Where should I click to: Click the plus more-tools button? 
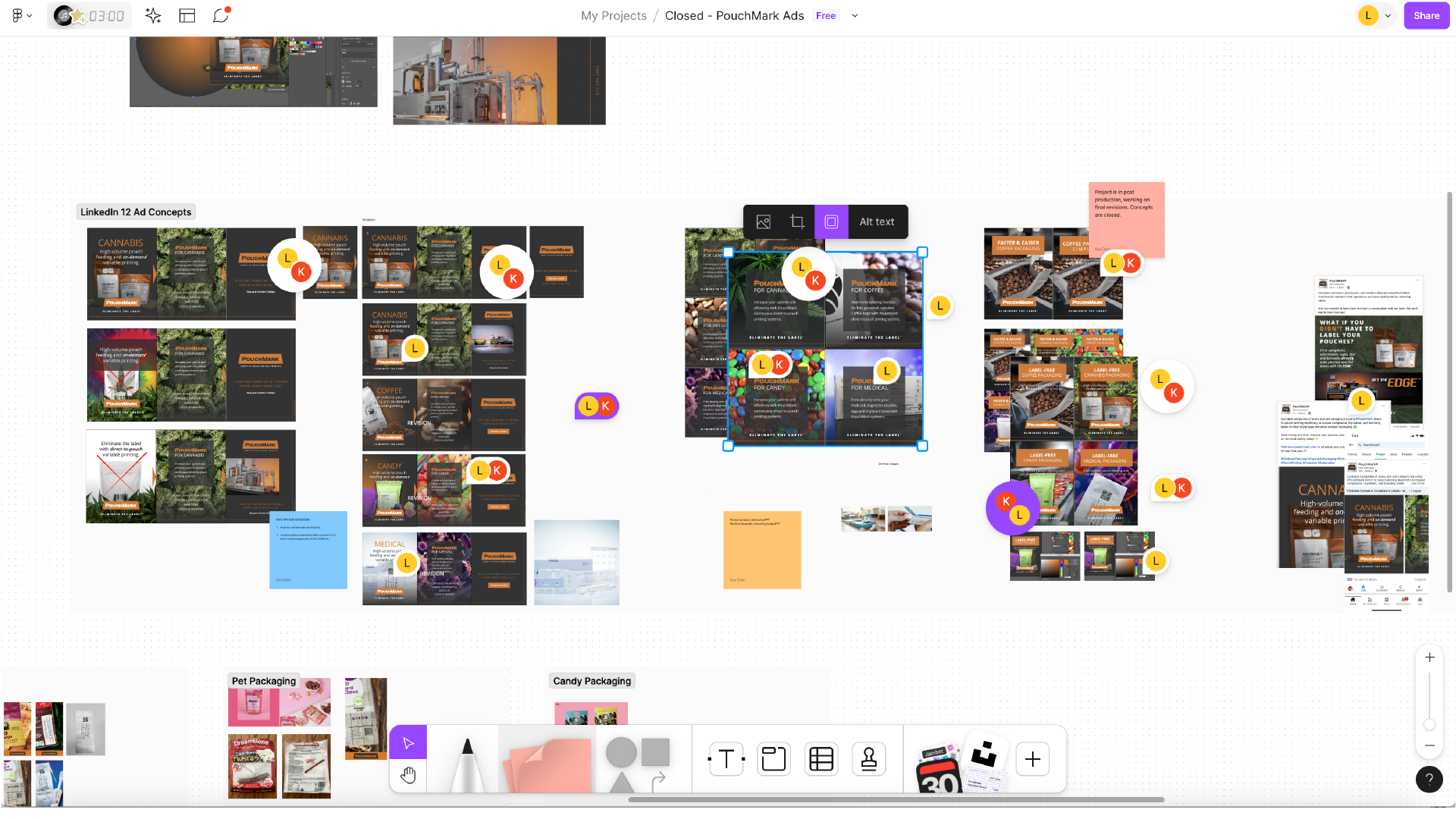[x=1033, y=759]
